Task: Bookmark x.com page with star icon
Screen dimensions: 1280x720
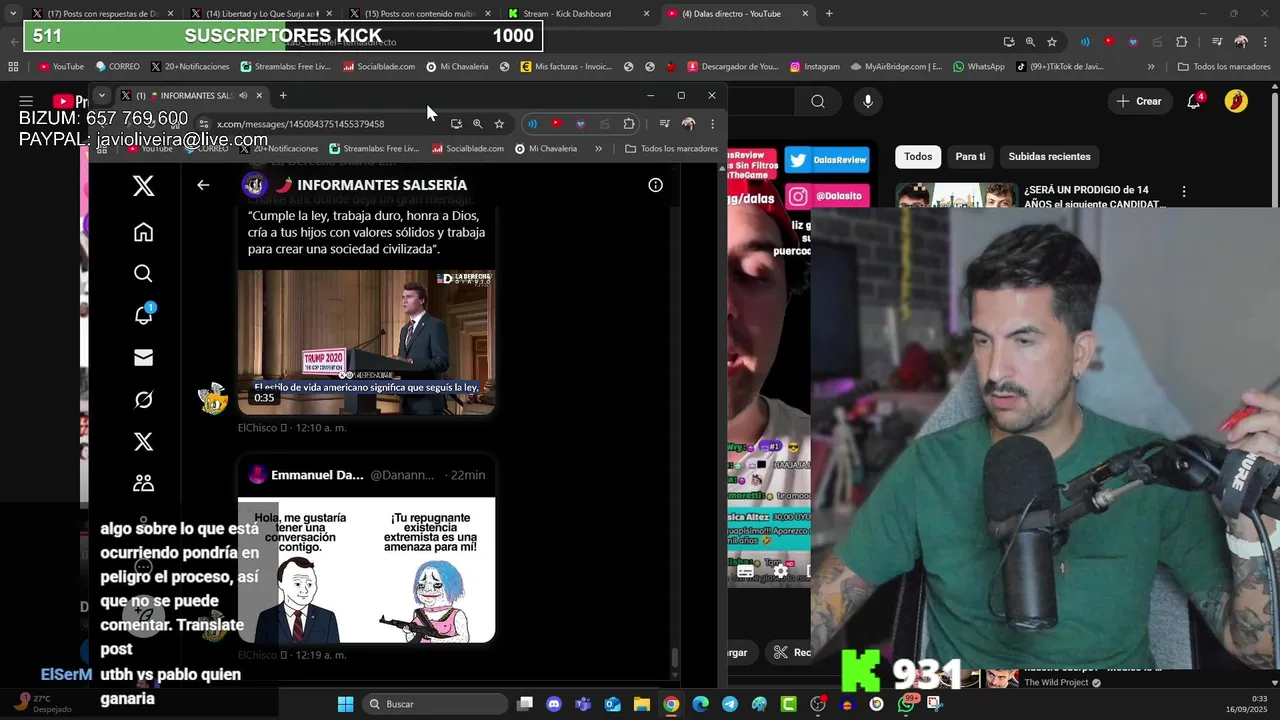Action: (499, 124)
